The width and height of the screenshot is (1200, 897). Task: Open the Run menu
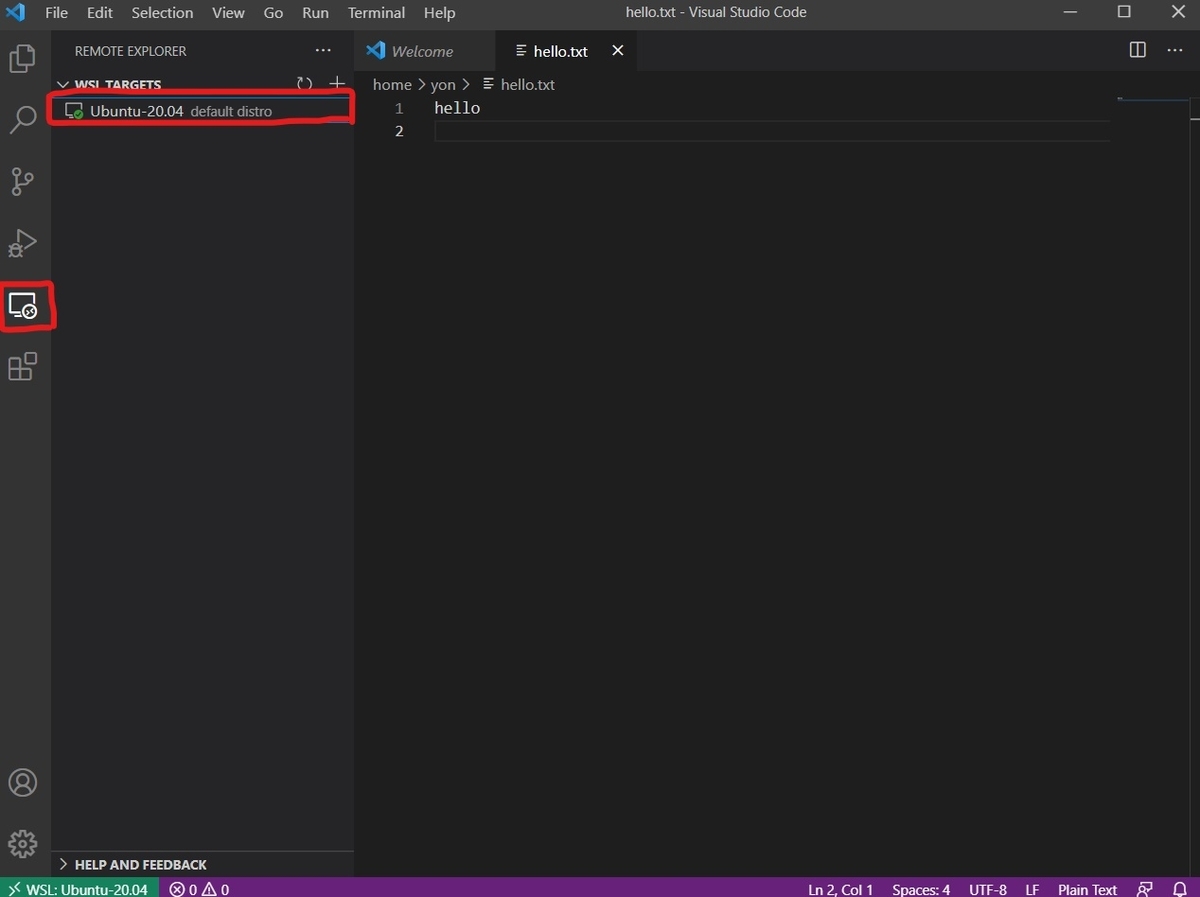[315, 13]
